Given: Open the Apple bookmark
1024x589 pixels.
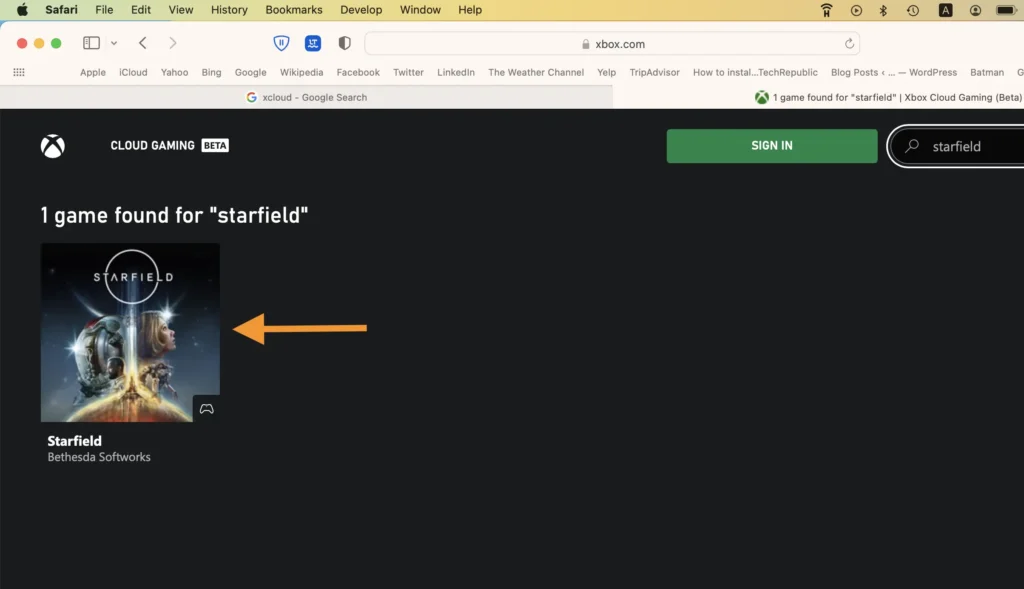Looking at the screenshot, I should (x=93, y=72).
